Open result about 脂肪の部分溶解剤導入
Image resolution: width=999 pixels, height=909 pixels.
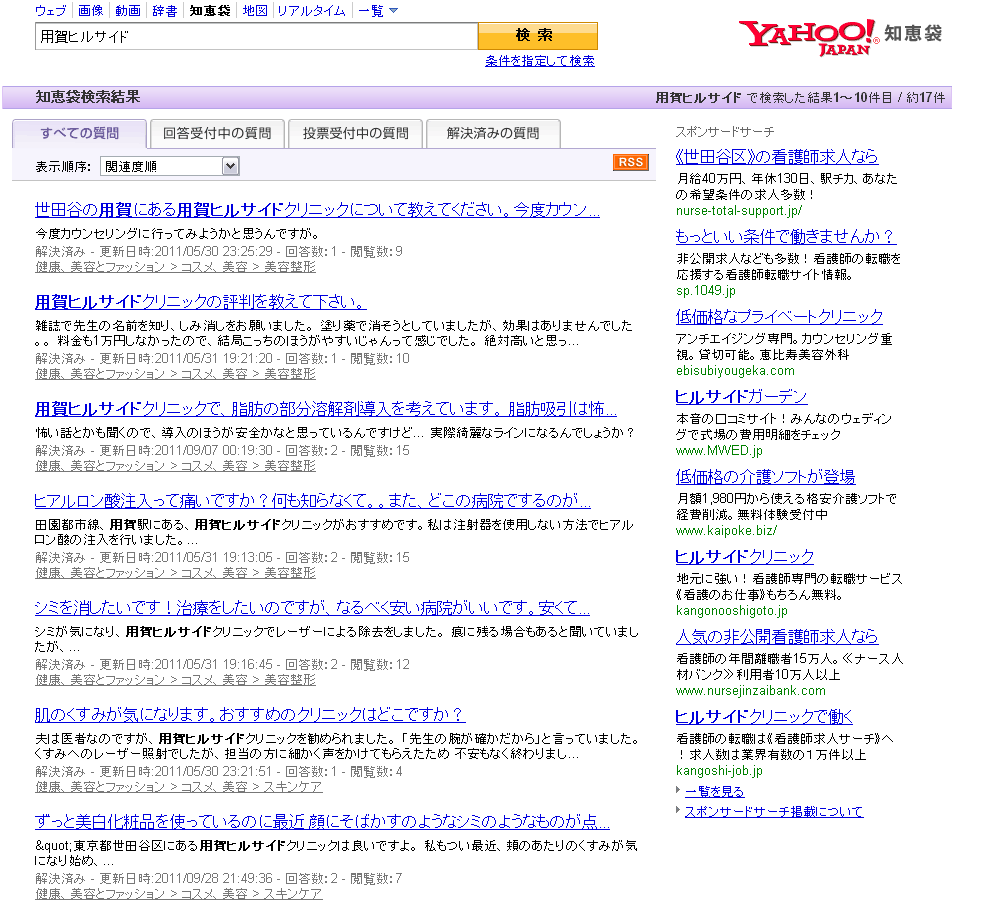326,408
